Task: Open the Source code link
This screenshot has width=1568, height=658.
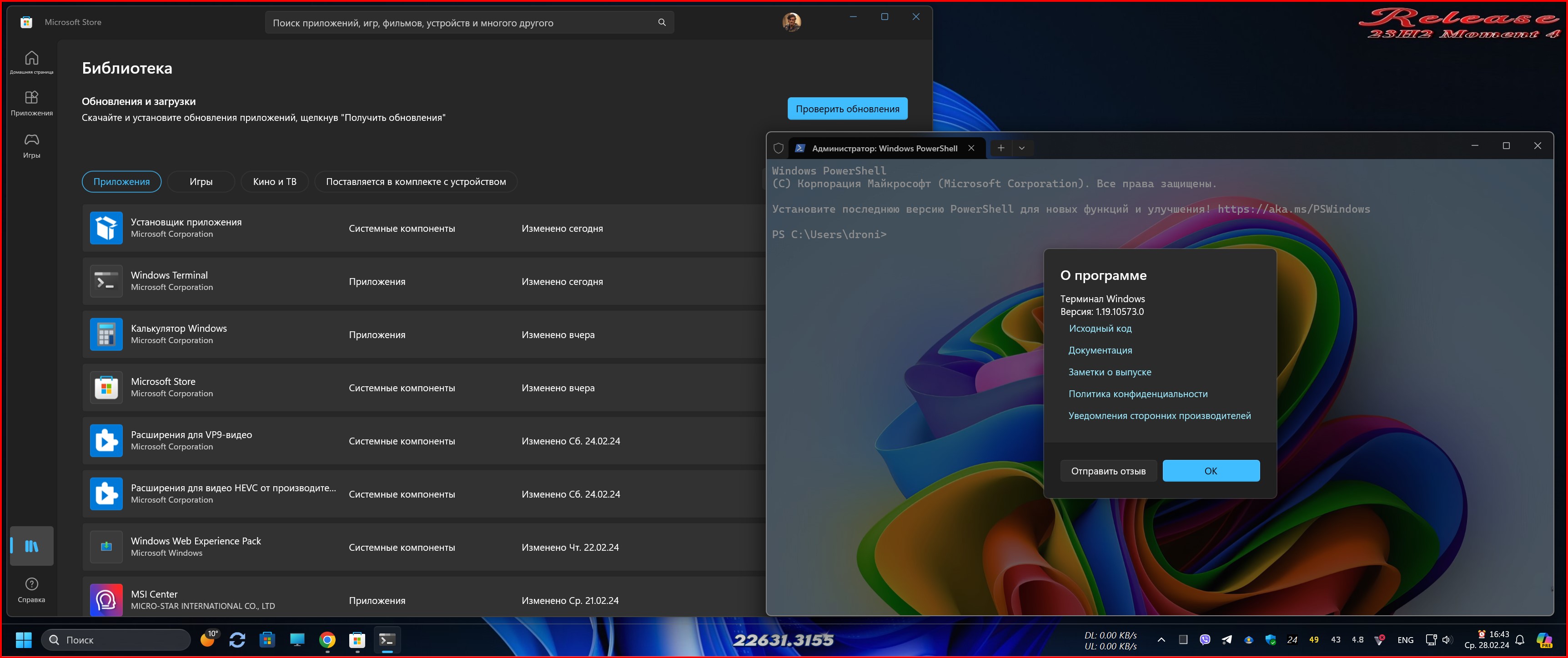Action: click(1100, 329)
